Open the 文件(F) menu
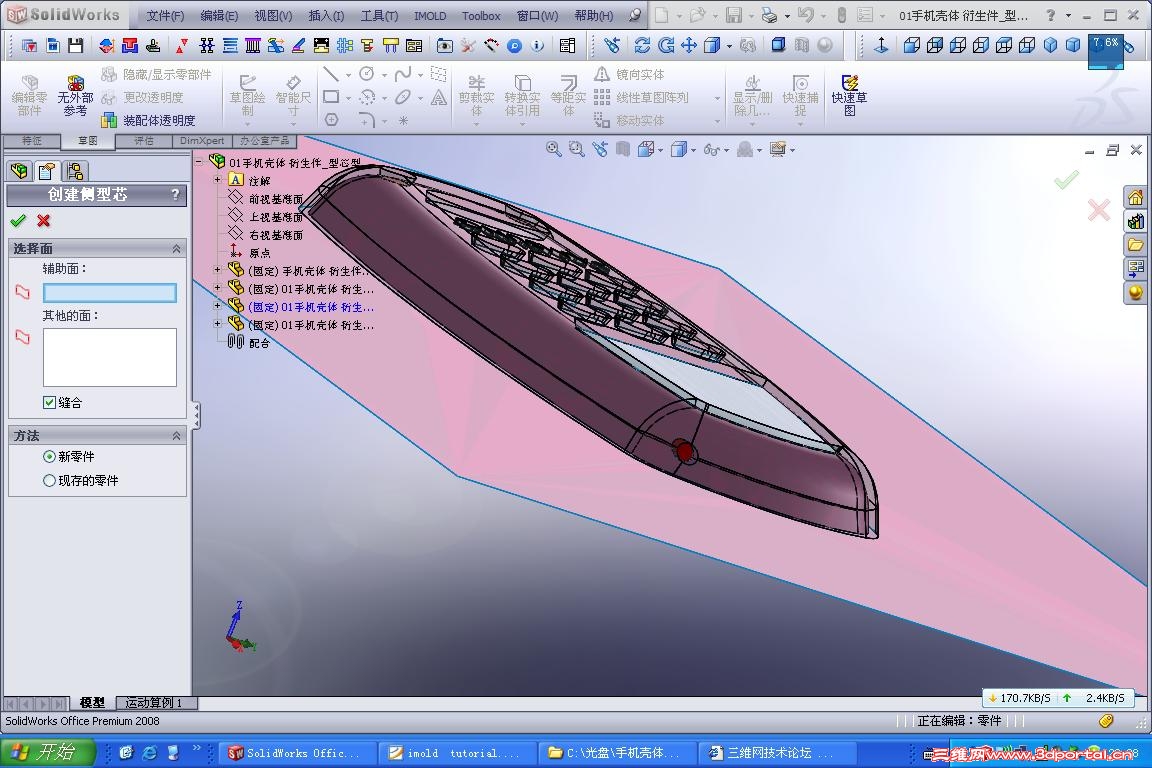The image size is (1152, 768). pos(165,15)
